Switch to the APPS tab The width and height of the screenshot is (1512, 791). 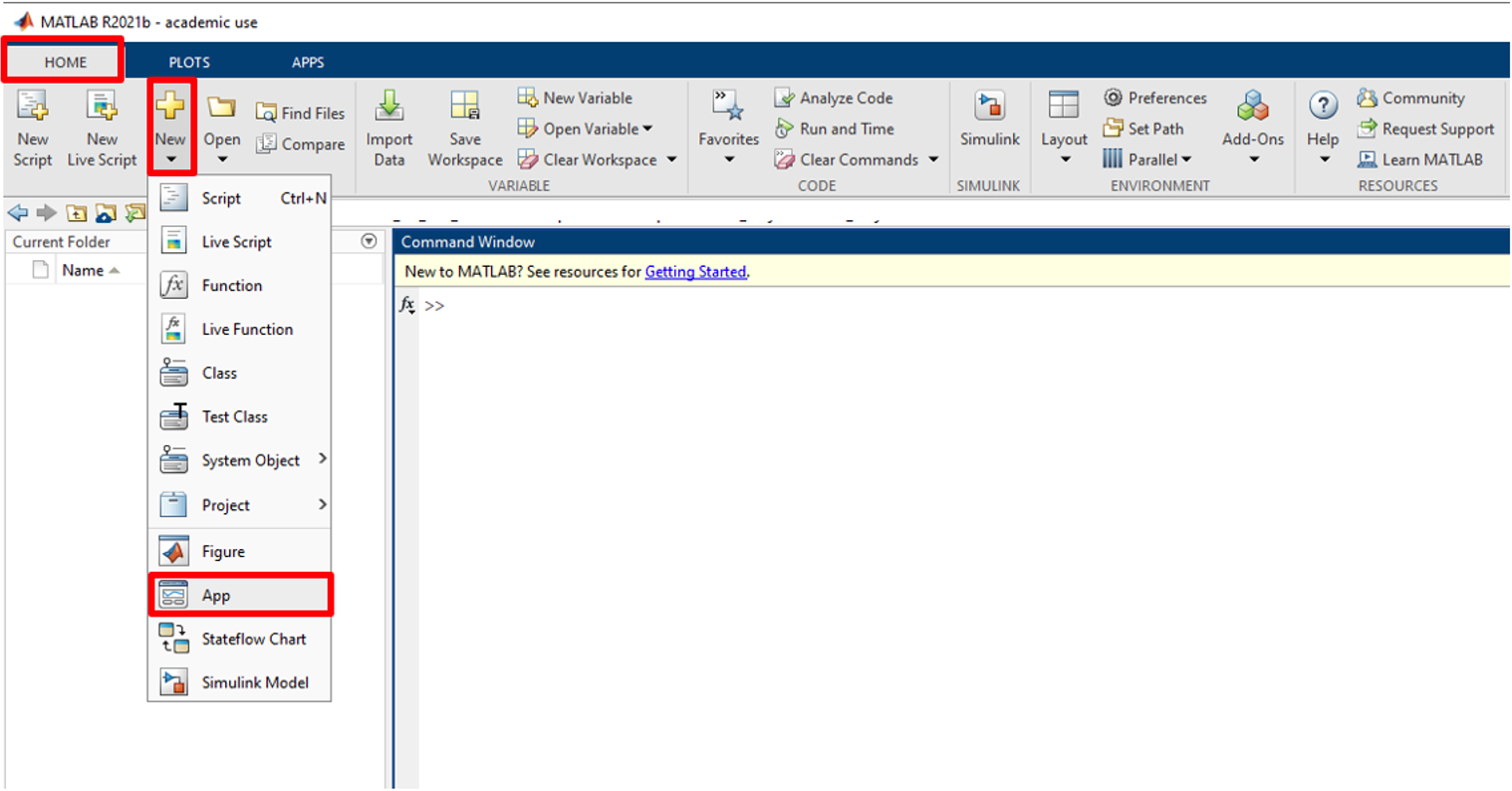click(308, 62)
